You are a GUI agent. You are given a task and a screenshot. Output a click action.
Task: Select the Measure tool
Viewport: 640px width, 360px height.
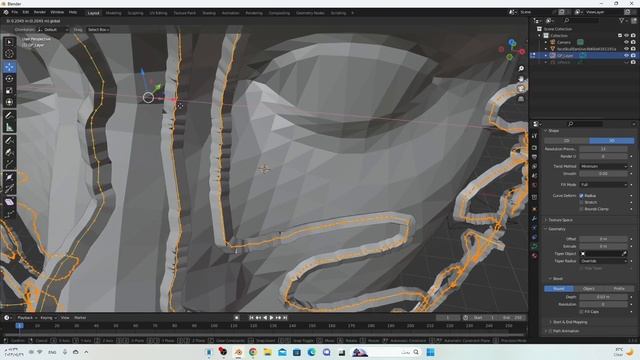tap(9, 127)
